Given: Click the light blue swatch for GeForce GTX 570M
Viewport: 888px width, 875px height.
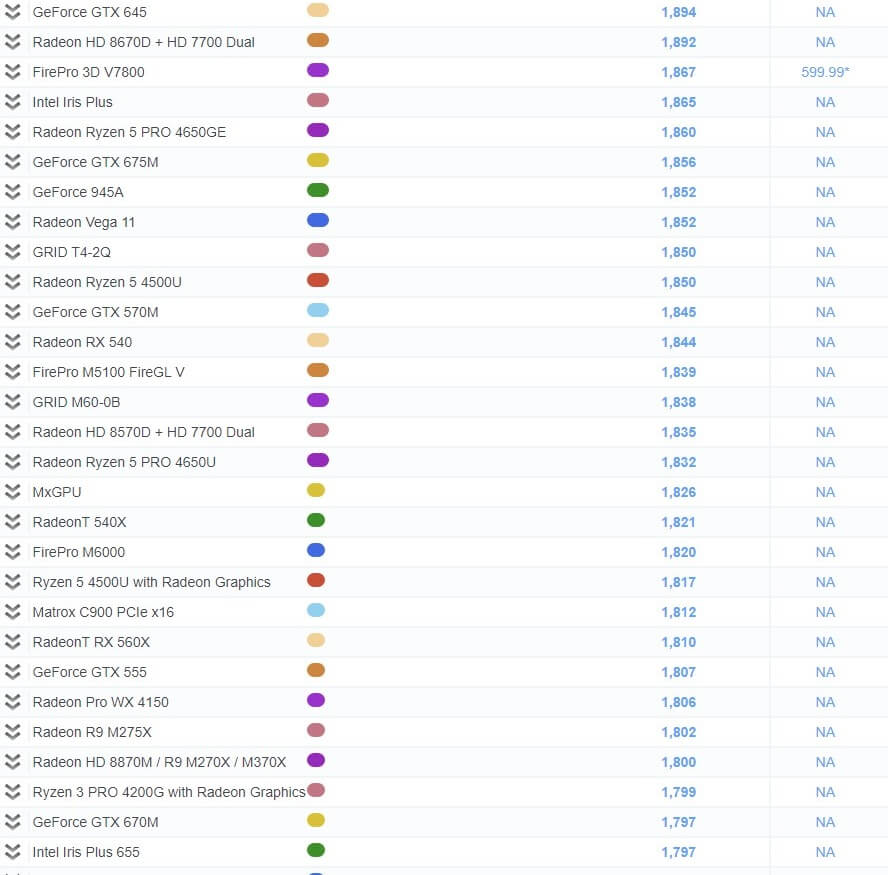Looking at the screenshot, I should click(318, 310).
